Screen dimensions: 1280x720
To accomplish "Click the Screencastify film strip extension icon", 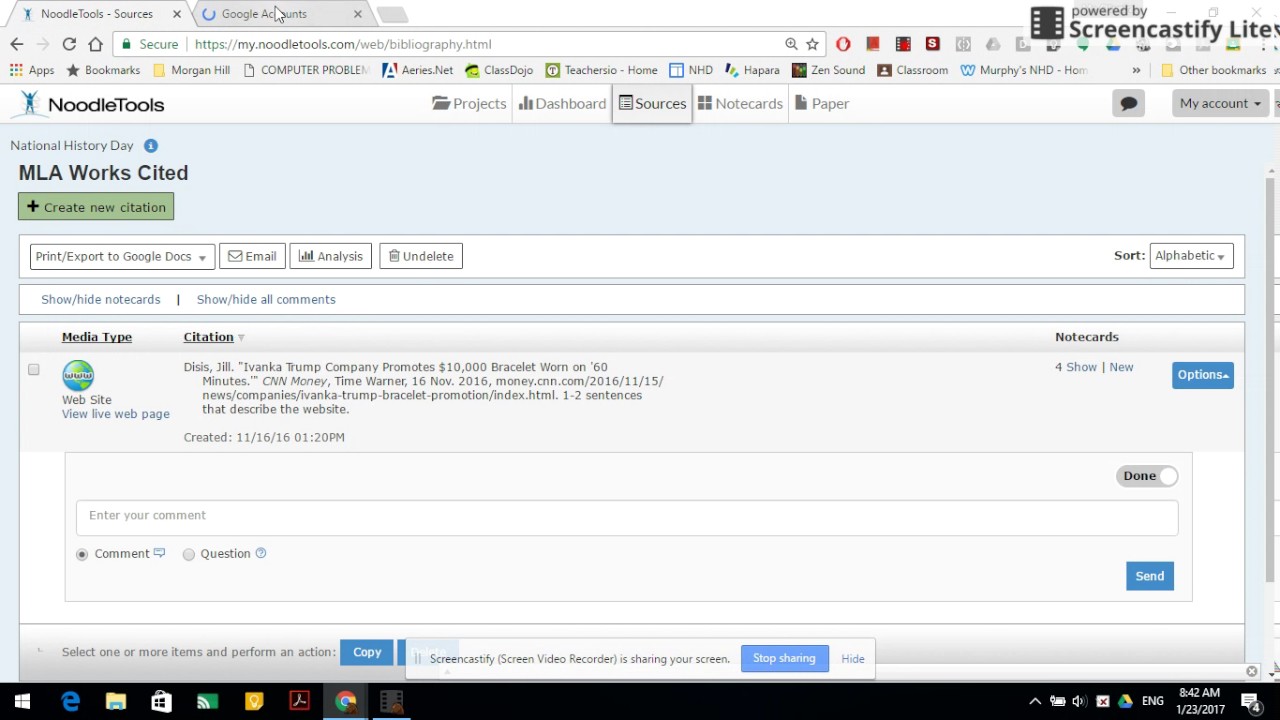I will (903, 44).
